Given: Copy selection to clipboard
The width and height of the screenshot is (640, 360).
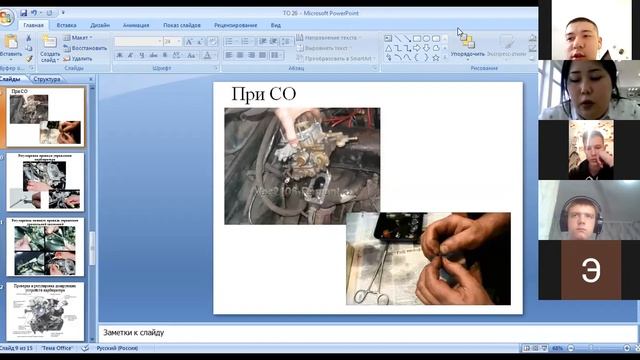Looking at the screenshot, I should tap(29, 48).
